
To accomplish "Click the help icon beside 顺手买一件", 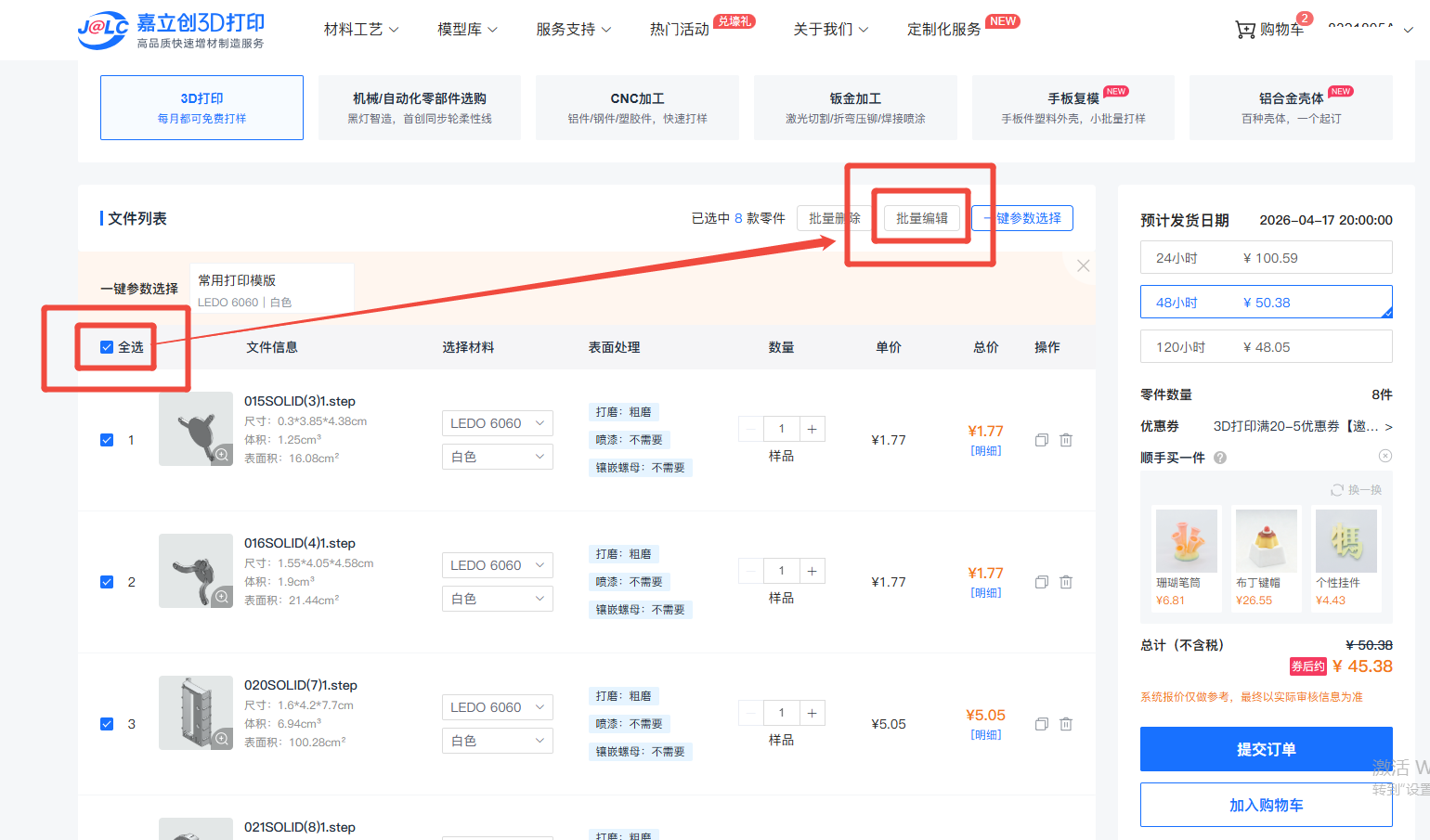I will 1220,458.
